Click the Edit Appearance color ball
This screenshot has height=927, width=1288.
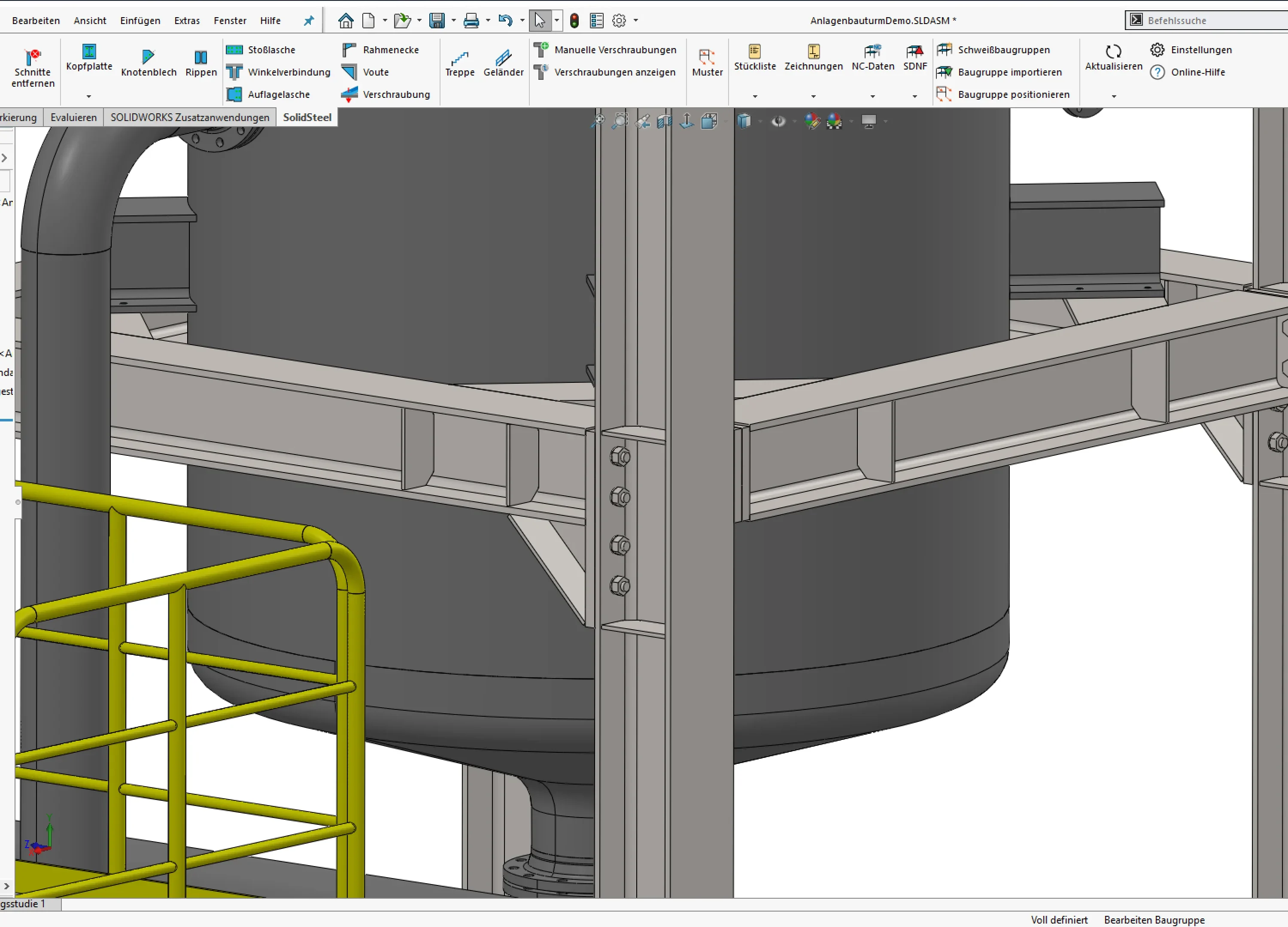(812, 121)
